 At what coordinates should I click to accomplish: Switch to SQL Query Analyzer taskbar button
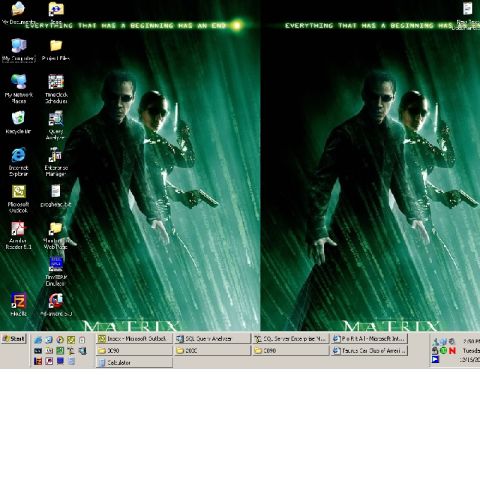[x=212, y=339]
